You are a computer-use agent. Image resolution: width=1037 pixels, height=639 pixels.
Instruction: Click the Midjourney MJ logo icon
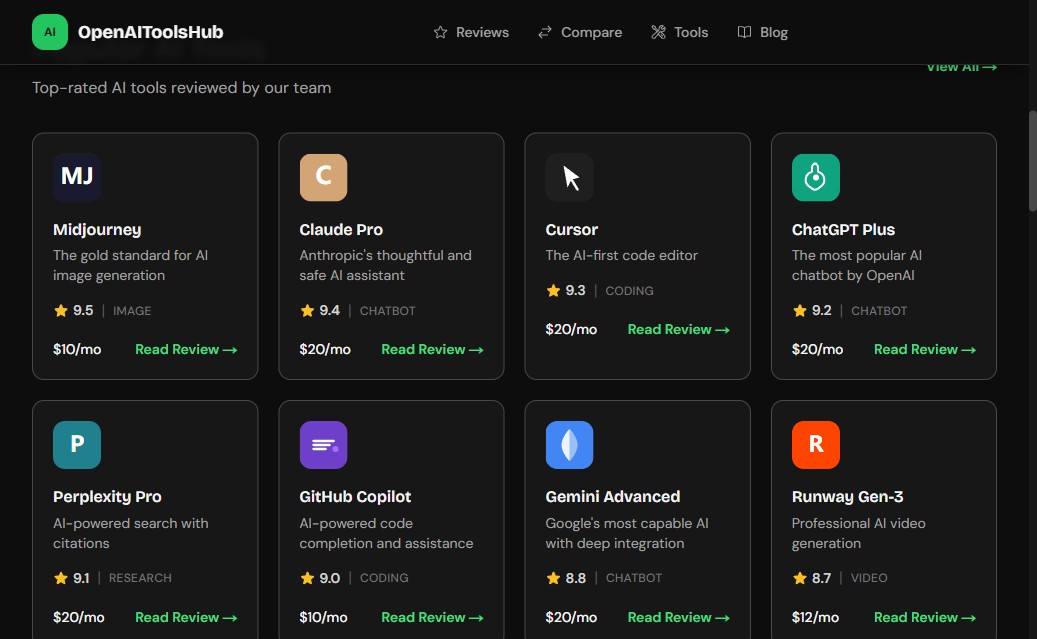click(x=77, y=178)
